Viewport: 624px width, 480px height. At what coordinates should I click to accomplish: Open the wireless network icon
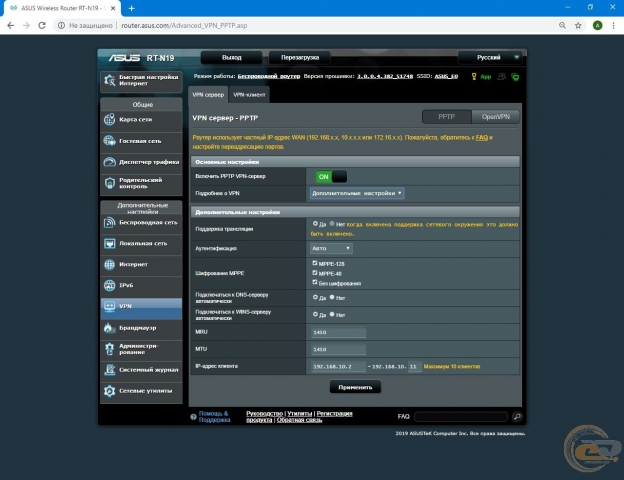[x=109, y=222]
